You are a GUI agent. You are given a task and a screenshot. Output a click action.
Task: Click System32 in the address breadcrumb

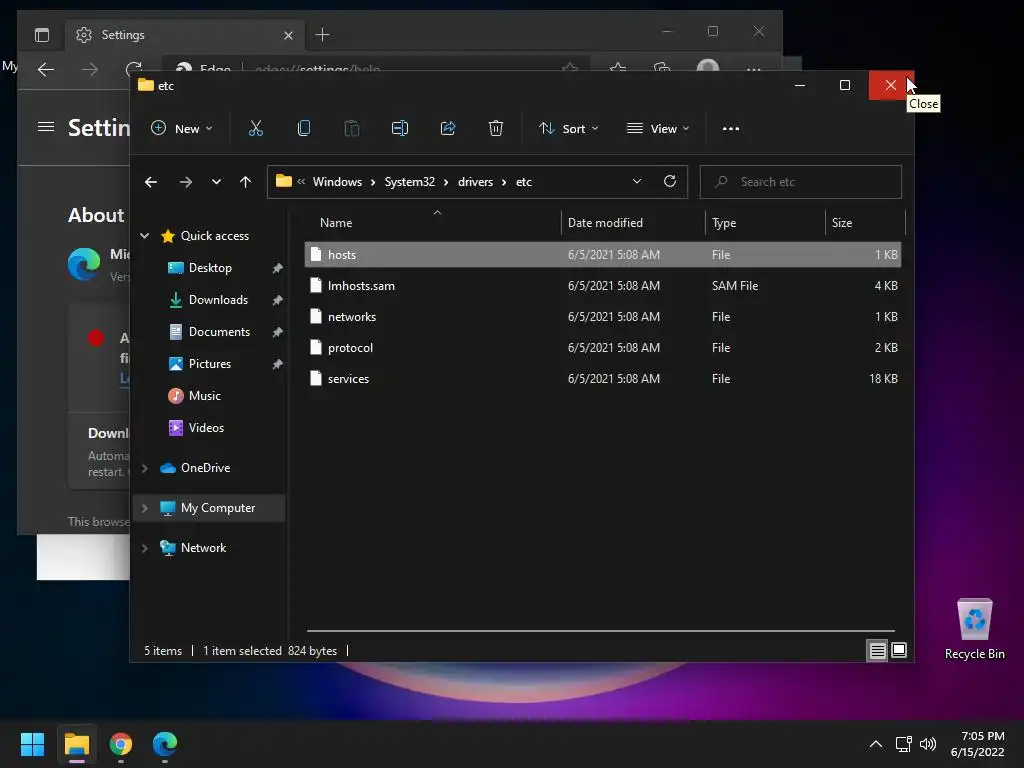409,182
